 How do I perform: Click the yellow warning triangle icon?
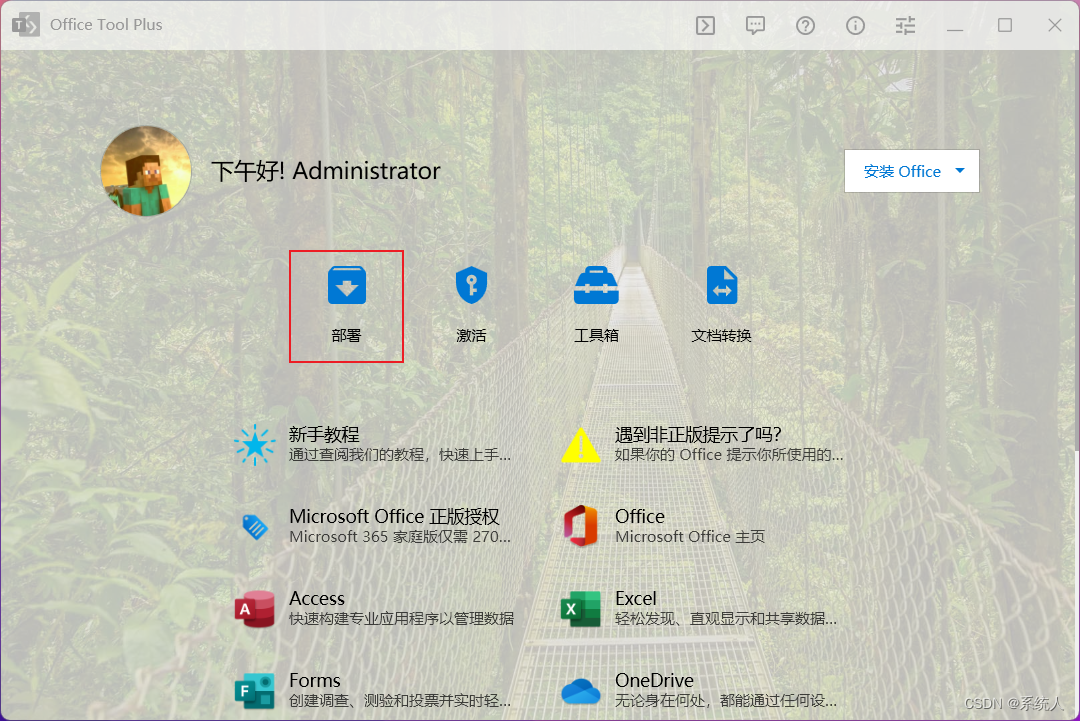pyautogui.click(x=581, y=445)
